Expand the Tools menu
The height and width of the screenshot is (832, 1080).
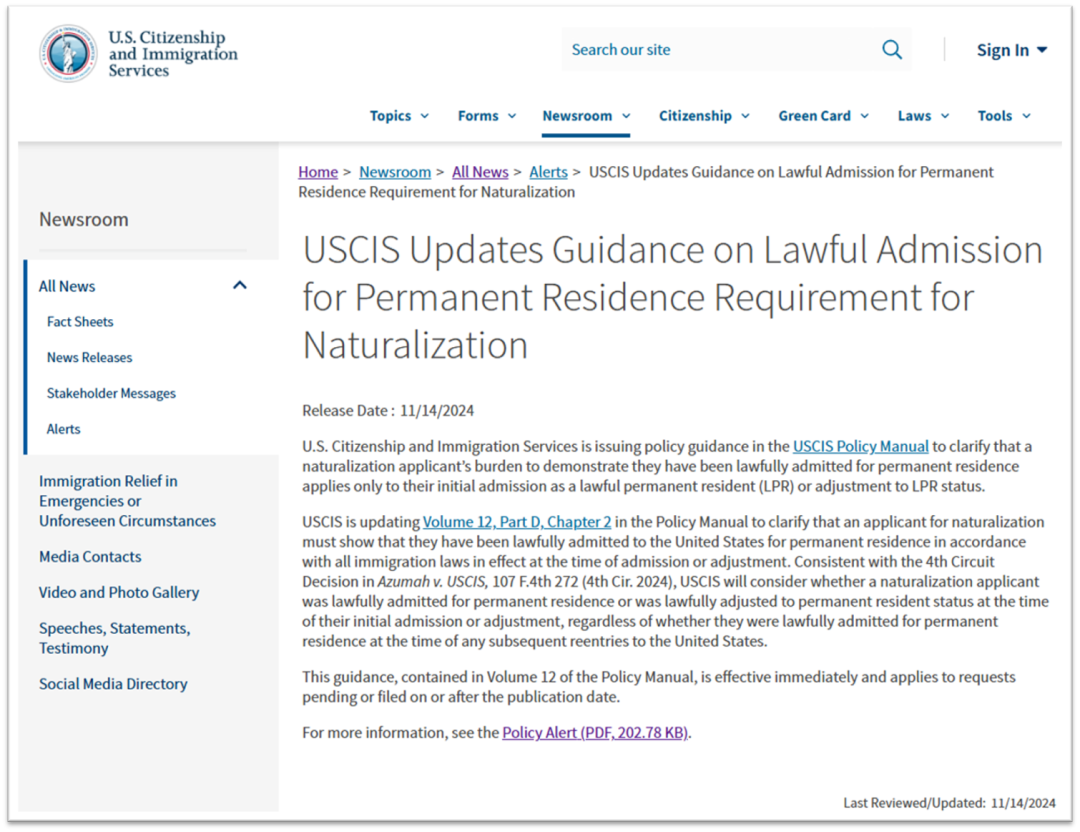(1003, 116)
